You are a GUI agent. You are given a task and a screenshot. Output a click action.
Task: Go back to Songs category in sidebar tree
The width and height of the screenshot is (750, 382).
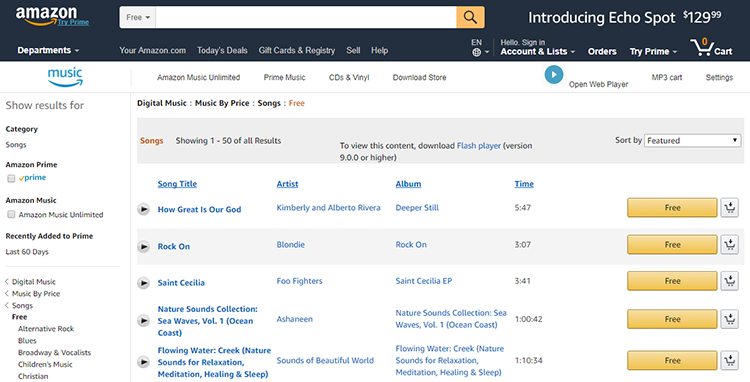click(22, 306)
